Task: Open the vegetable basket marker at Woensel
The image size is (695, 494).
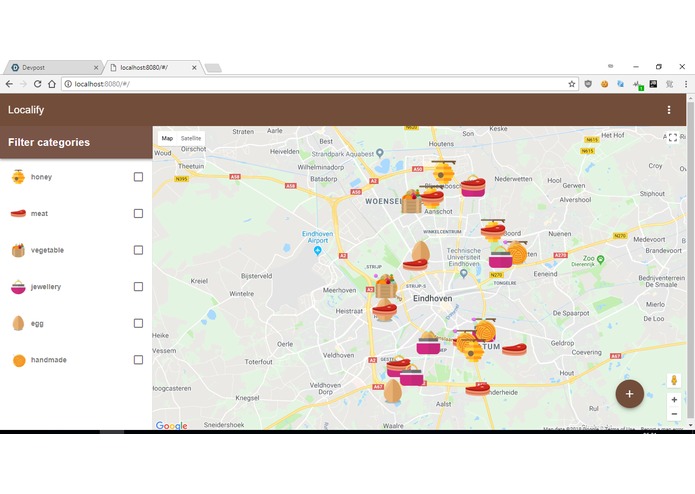Action: pyautogui.click(x=412, y=202)
